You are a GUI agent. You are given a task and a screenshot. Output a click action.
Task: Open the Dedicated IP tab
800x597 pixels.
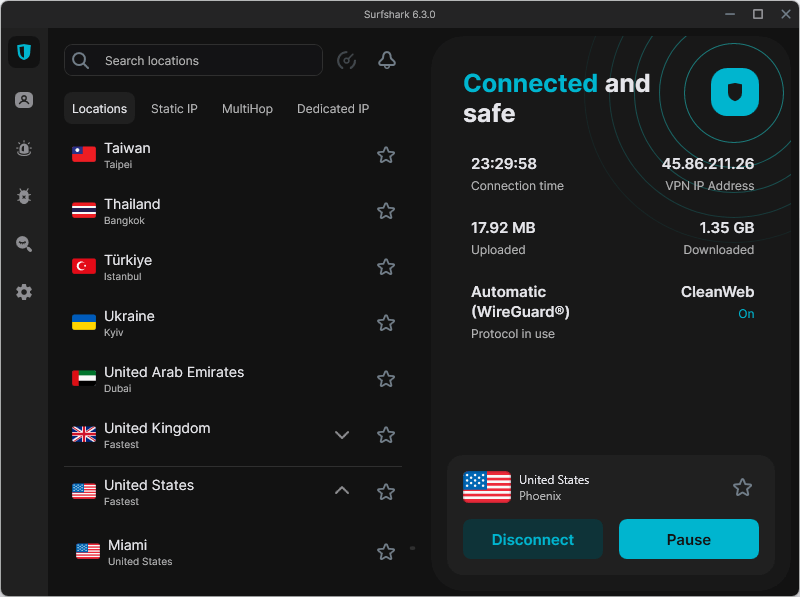click(x=333, y=109)
